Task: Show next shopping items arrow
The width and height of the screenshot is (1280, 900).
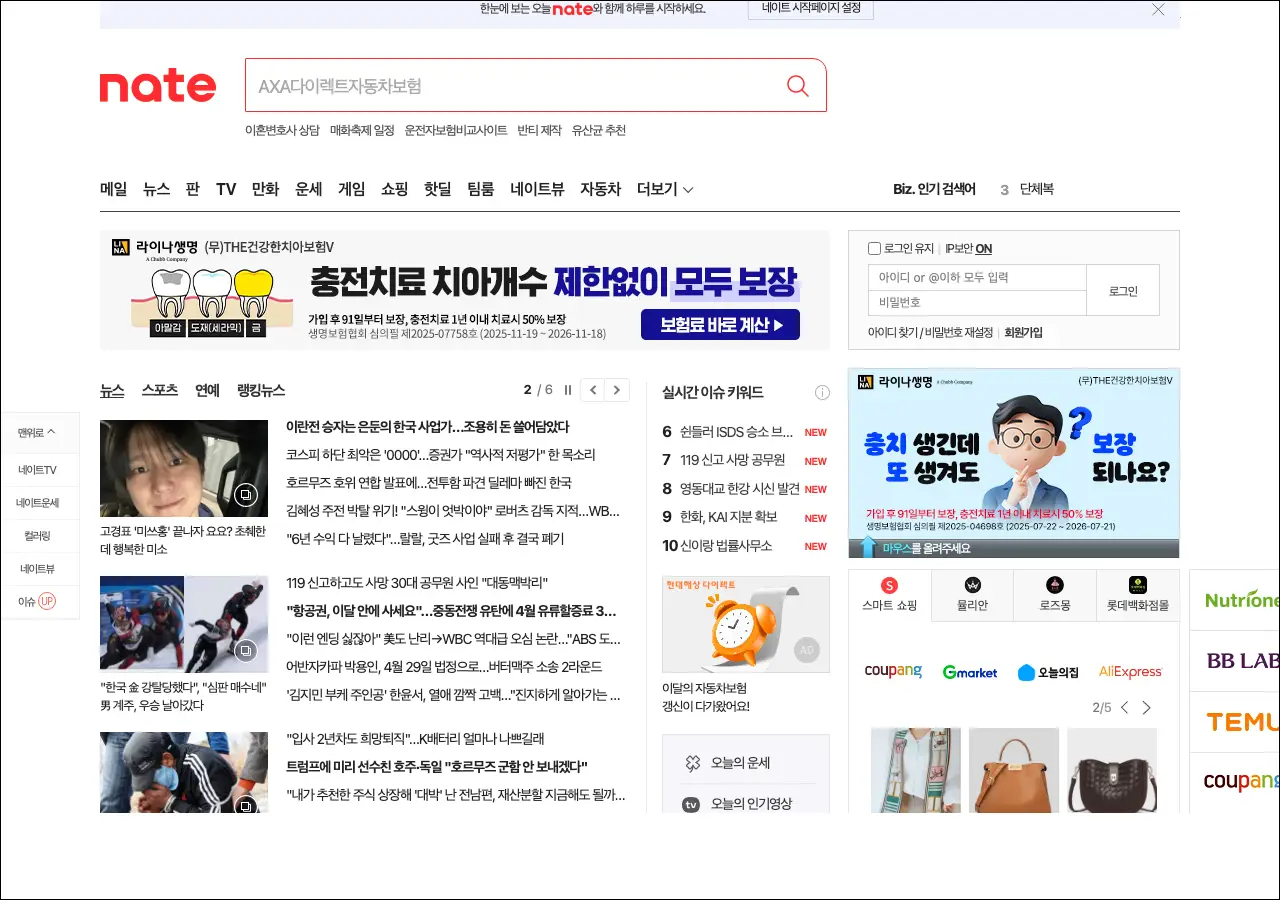Action: [1146, 708]
